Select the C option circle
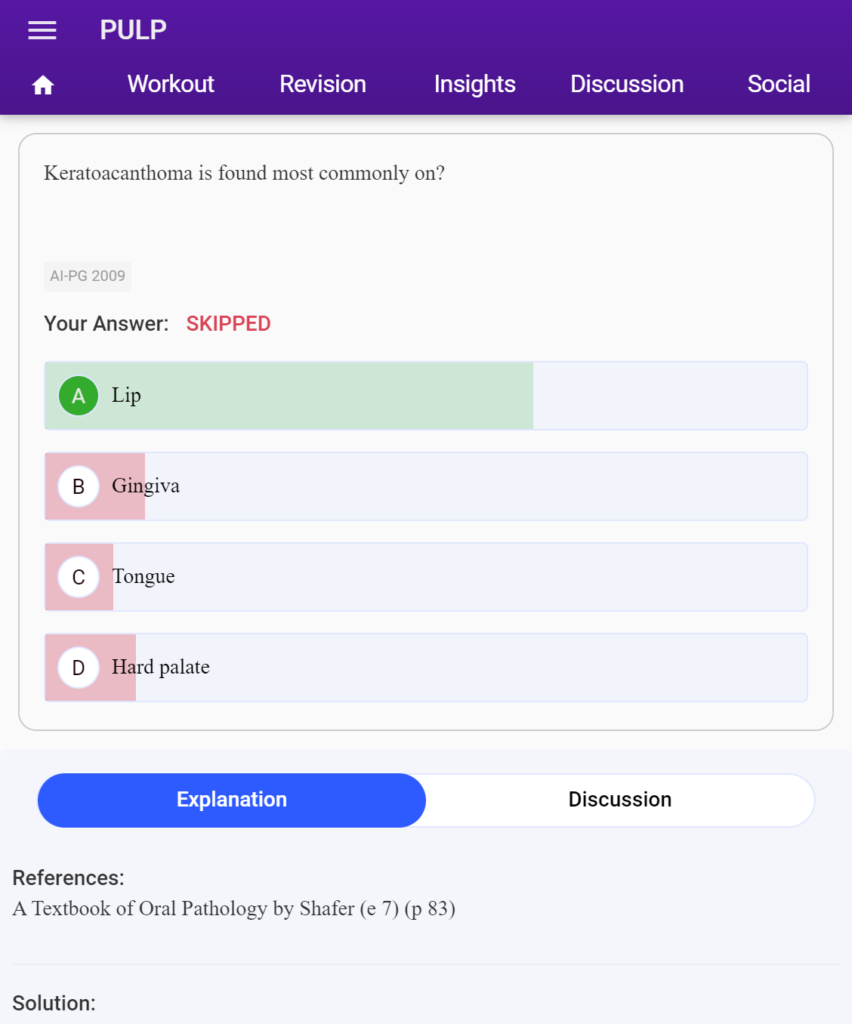 pos(78,577)
